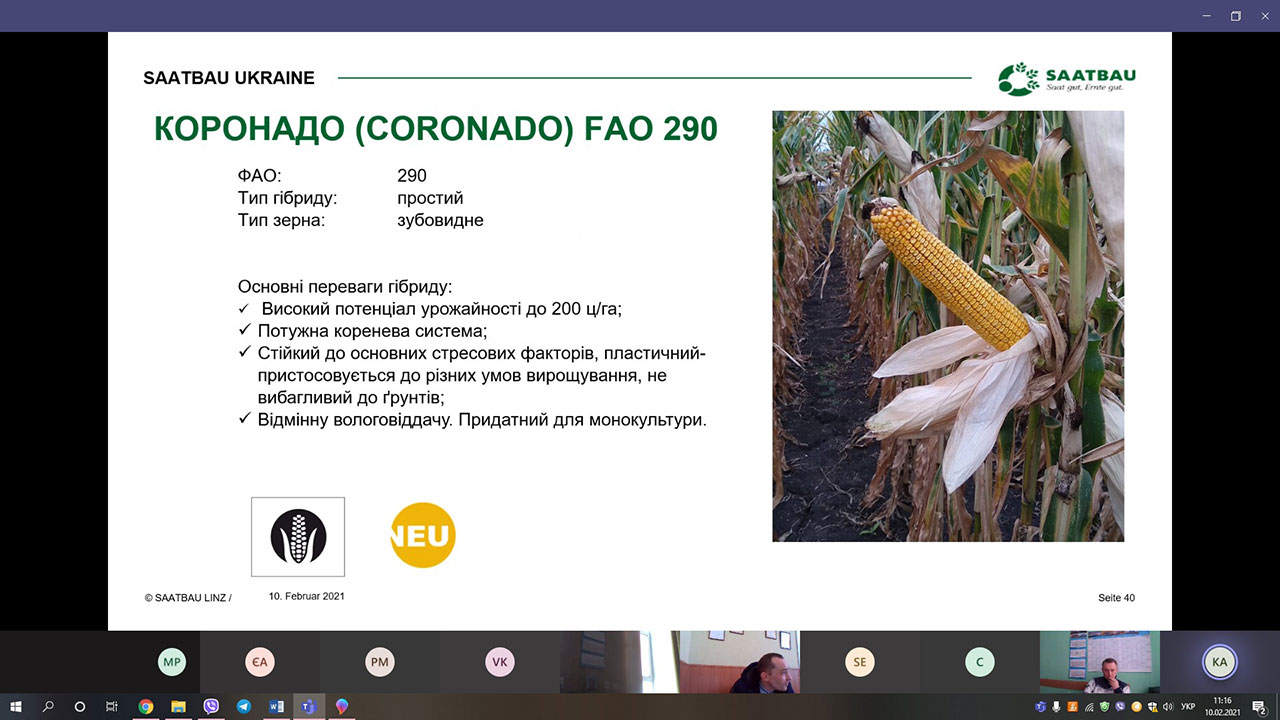Select participant PM avatar
1280x720 pixels.
[379, 661]
